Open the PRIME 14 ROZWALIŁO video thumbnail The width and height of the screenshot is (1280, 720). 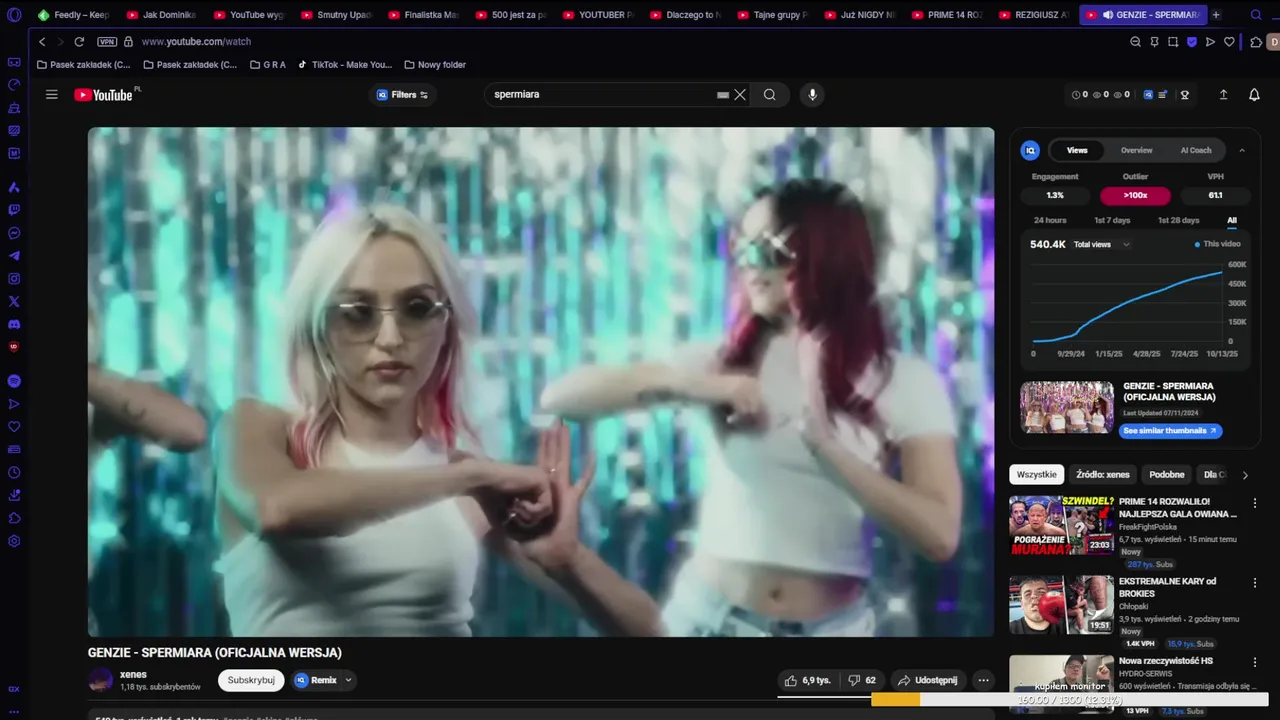[1061, 525]
